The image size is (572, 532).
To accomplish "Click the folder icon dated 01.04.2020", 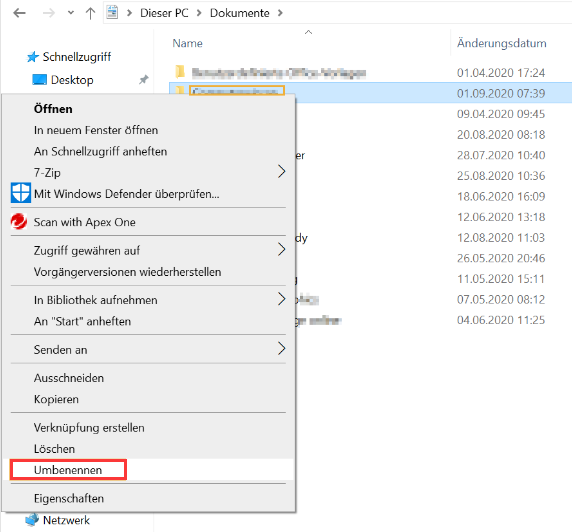I will (180, 72).
